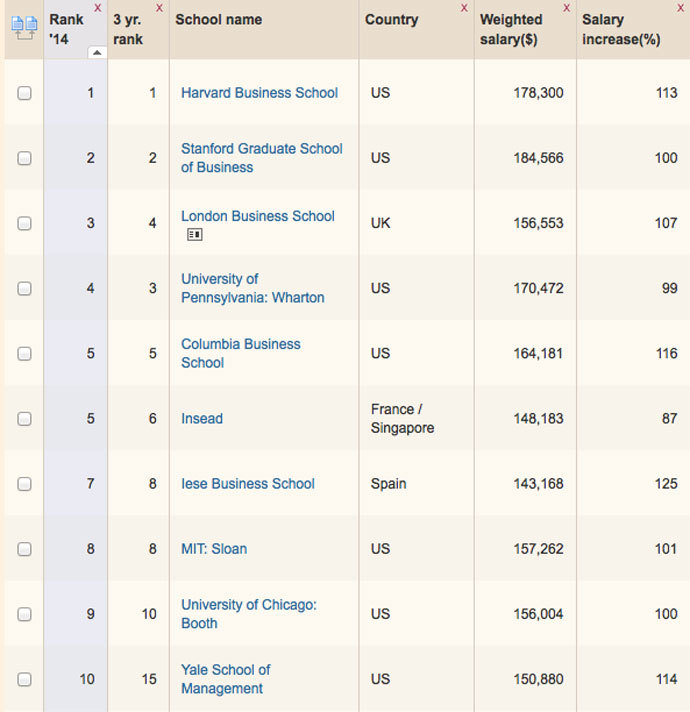Open University of Pennsylvania: Wharton link
The height and width of the screenshot is (712, 690).
coord(253,288)
